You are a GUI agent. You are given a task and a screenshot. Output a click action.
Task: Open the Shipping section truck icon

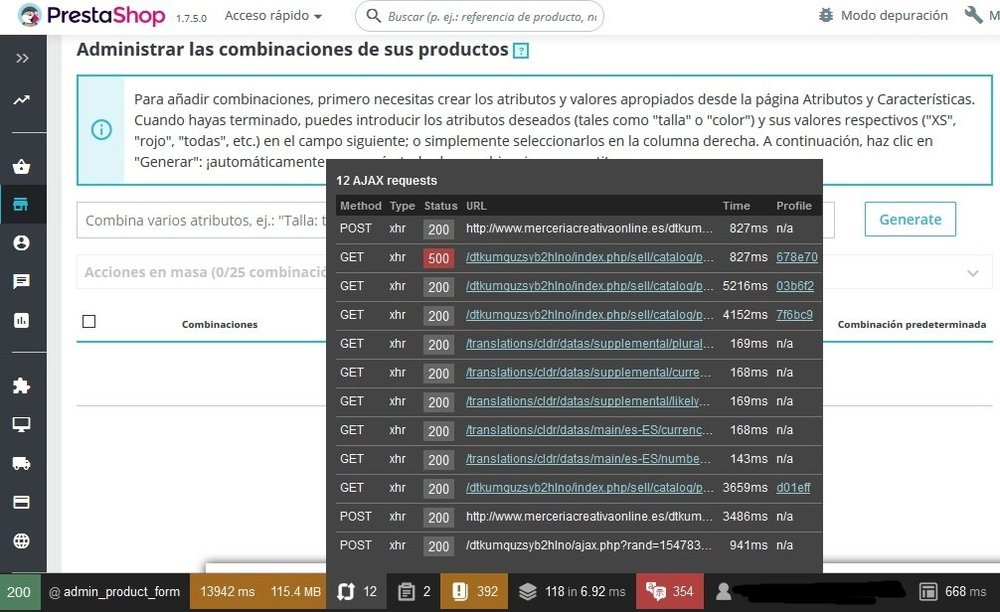(22, 462)
